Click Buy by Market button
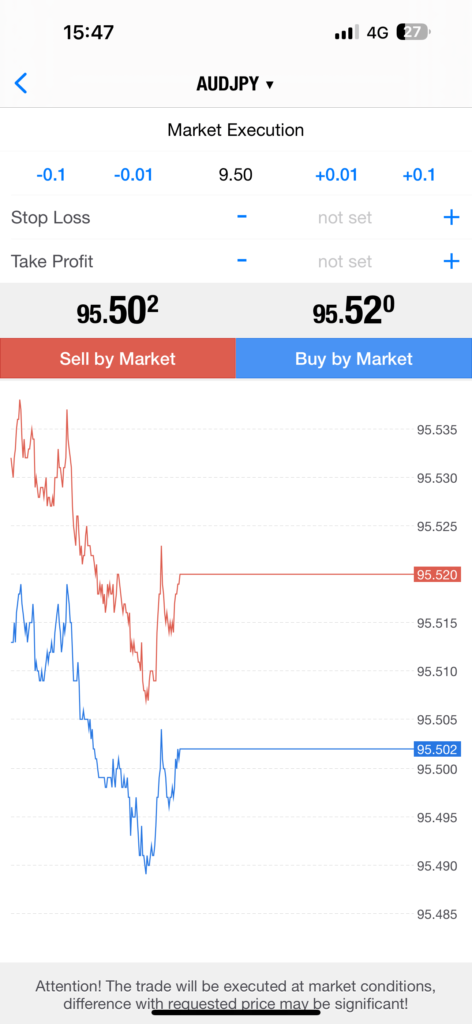 pyautogui.click(x=354, y=359)
